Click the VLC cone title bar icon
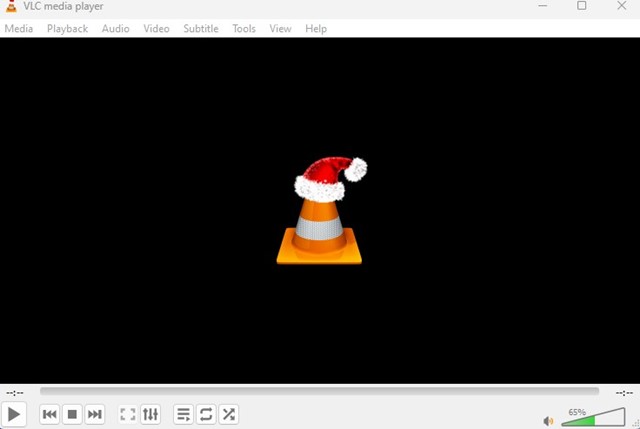The width and height of the screenshot is (640, 429). pos(10,7)
